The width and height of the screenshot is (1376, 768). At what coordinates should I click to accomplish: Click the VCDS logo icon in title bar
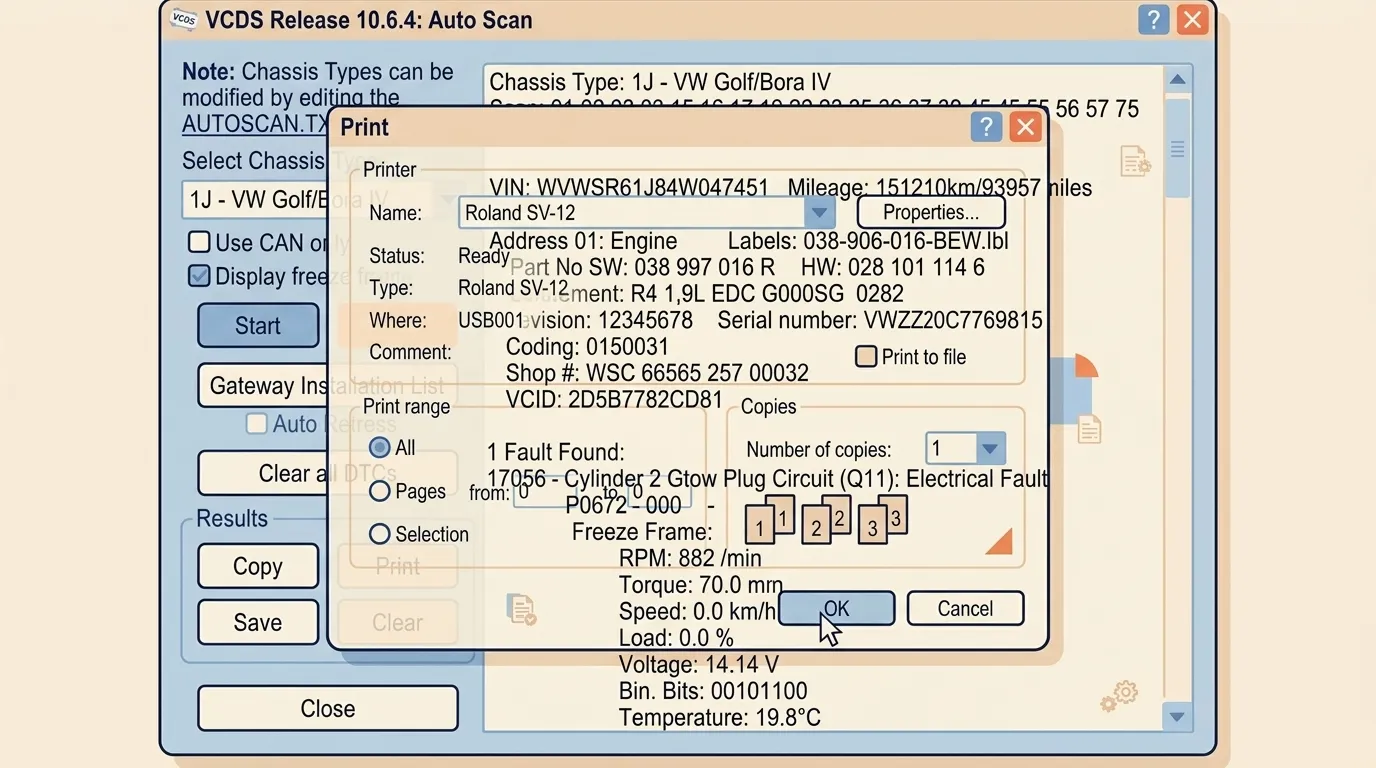tap(184, 19)
